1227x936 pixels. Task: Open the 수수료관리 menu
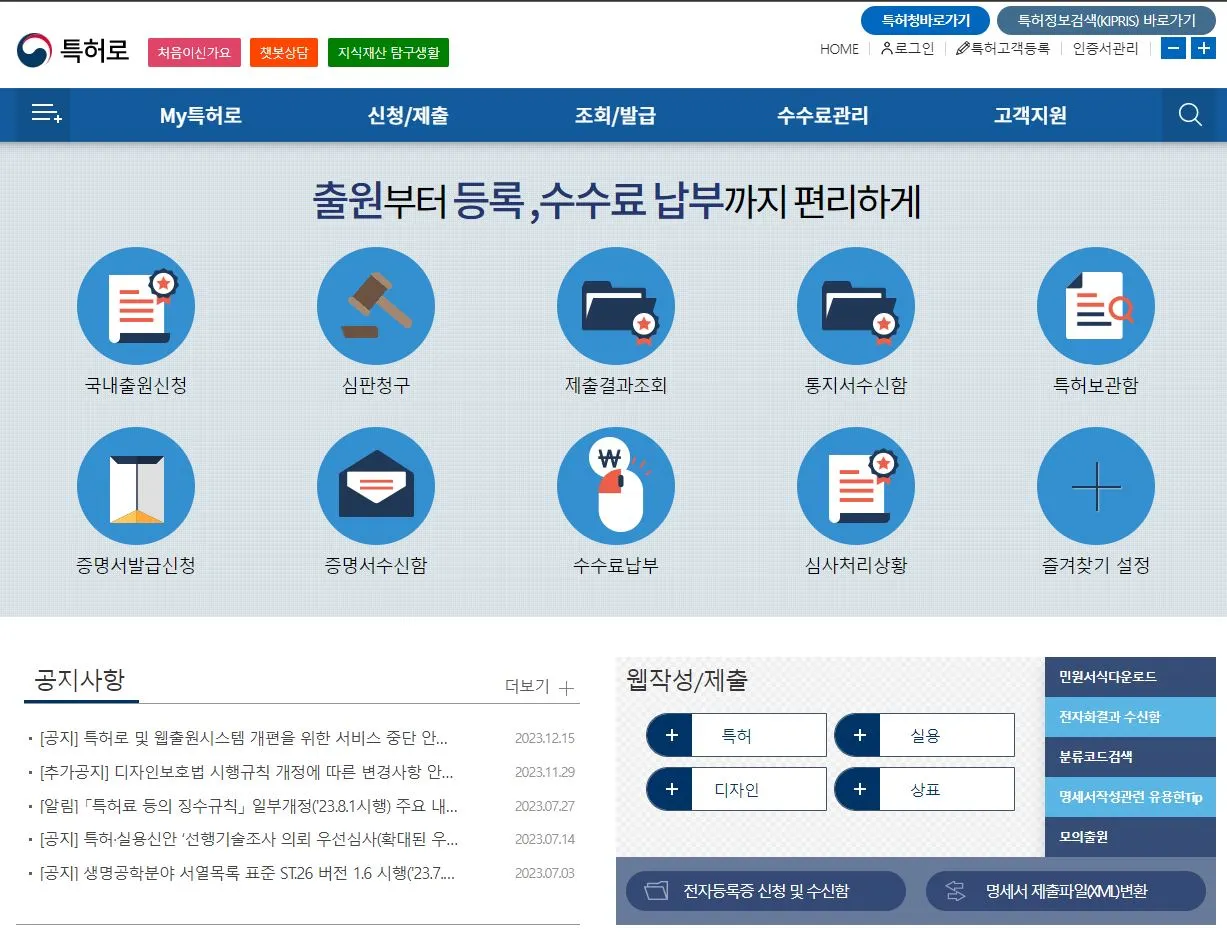tap(823, 115)
